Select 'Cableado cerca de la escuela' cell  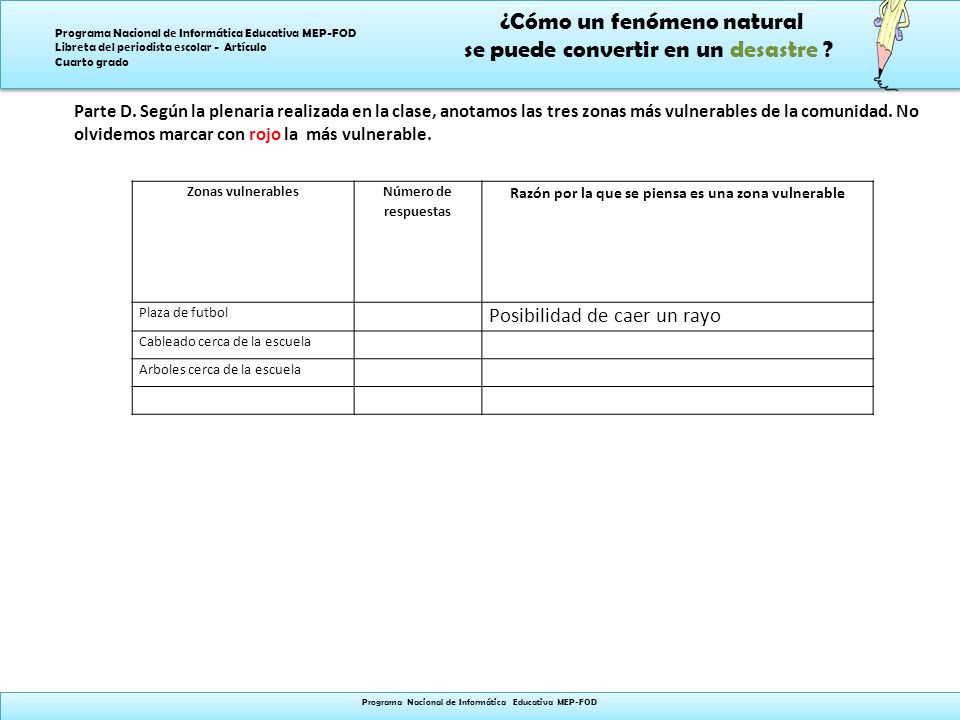(x=243, y=345)
